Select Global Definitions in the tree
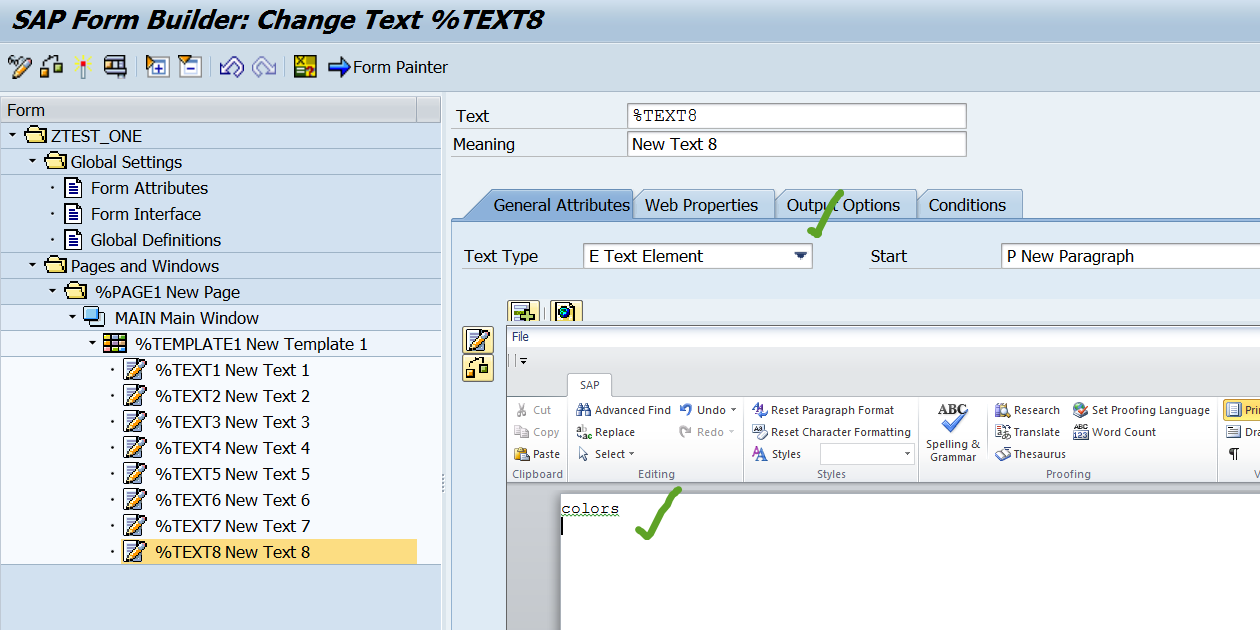Screen dimensions: 1260x630 pyautogui.click(x=155, y=239)
